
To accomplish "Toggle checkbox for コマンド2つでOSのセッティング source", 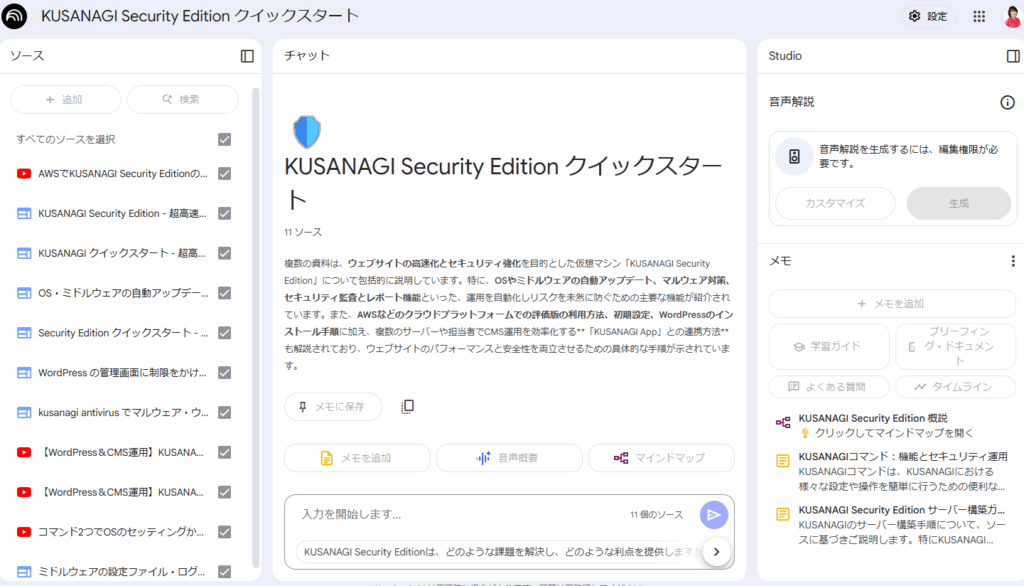I will (225, 532).
